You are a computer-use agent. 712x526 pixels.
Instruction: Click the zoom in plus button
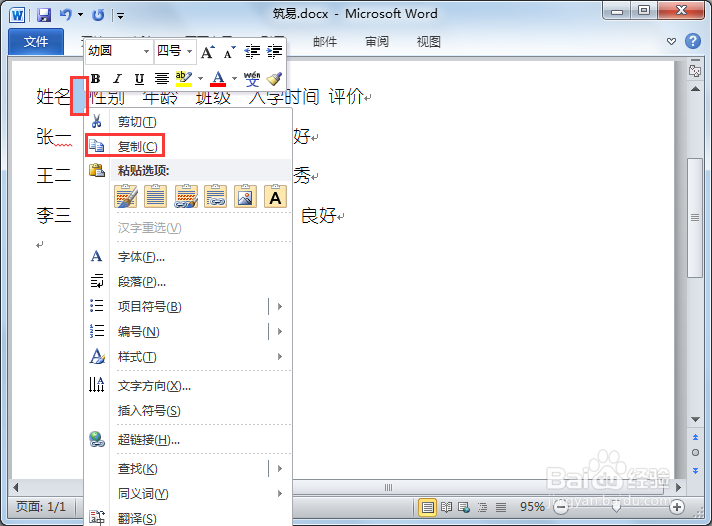click(x=677, y=507)
